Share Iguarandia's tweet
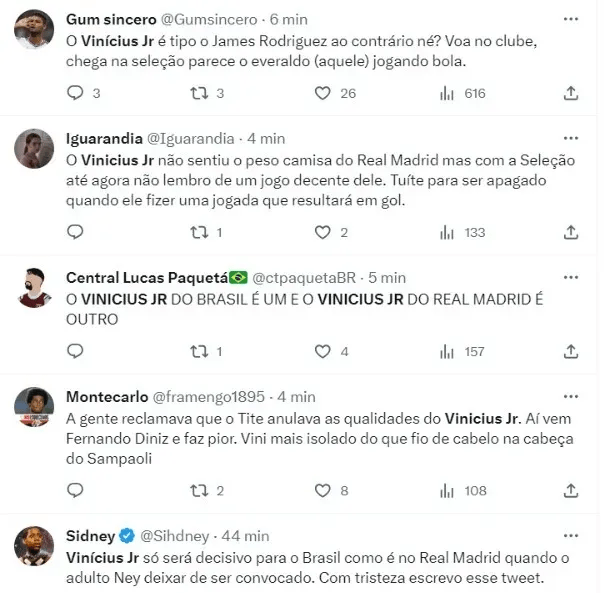The height and width of the screenshot is (593, 609). (x=571, y=232)
